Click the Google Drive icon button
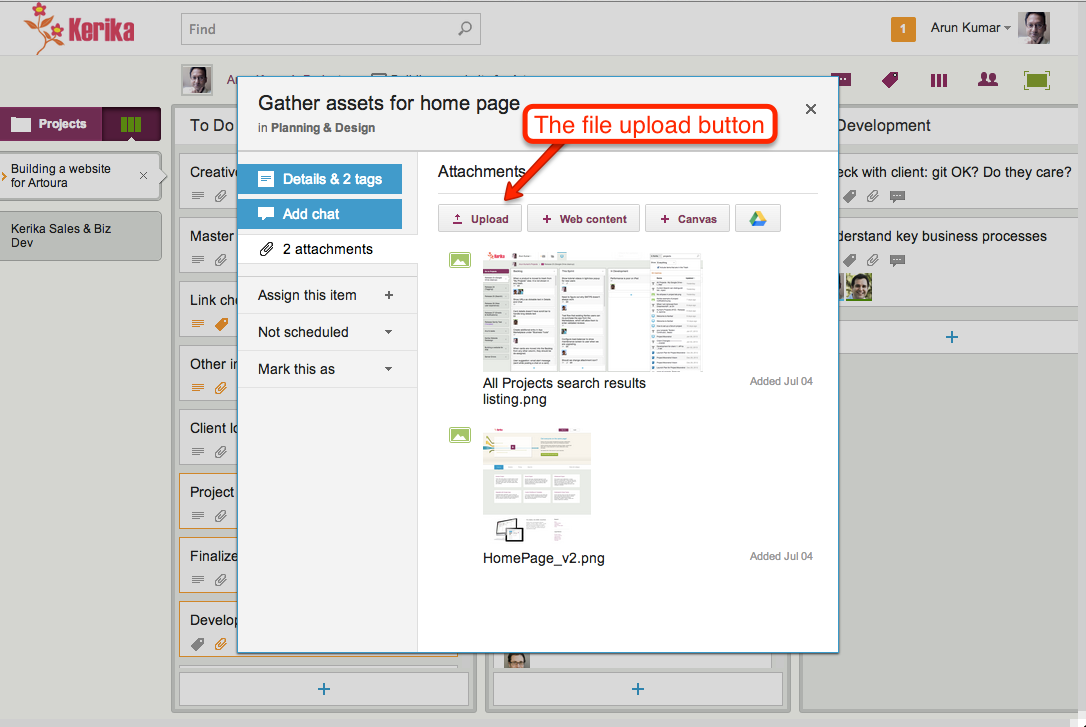The width and height of the screenshot is (1086, 727). point(758,219)
